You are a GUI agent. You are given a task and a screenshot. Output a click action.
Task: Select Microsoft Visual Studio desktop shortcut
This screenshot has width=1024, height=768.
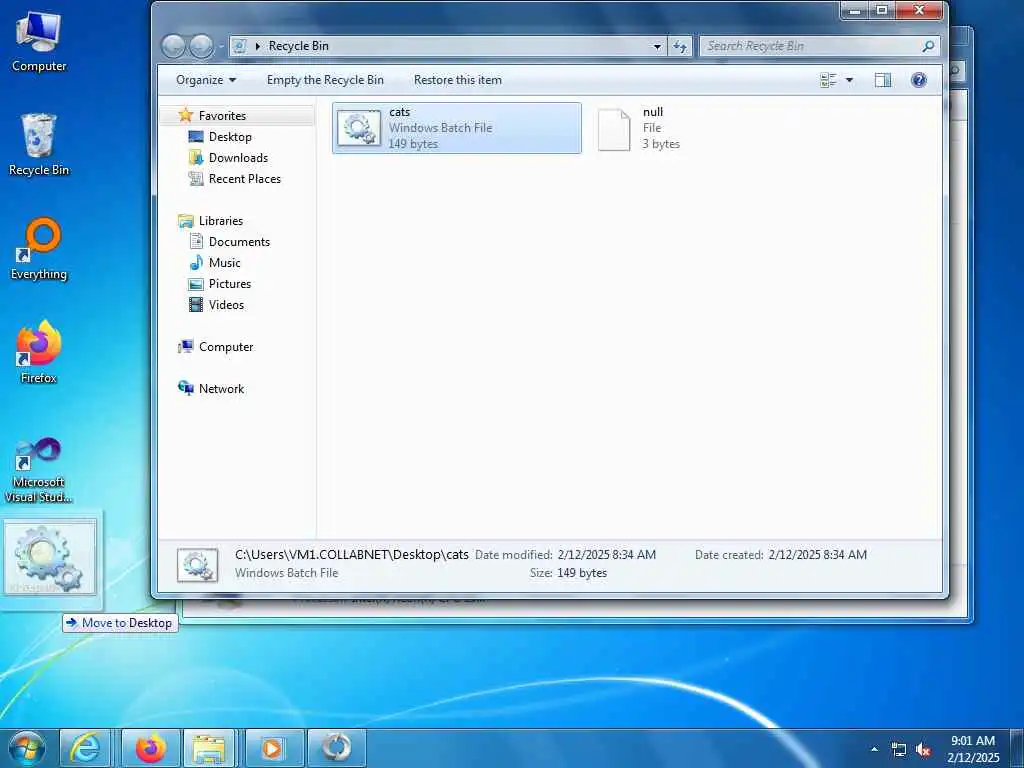[x=39, y=470]
